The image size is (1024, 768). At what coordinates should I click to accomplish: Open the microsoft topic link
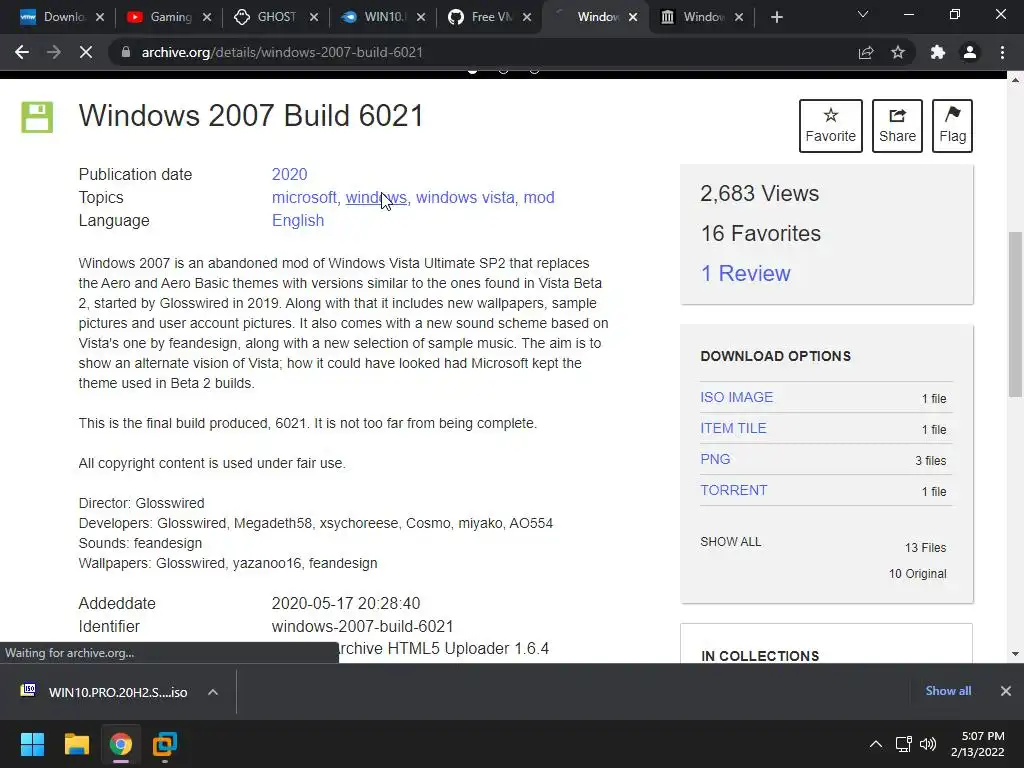(304, 197)
